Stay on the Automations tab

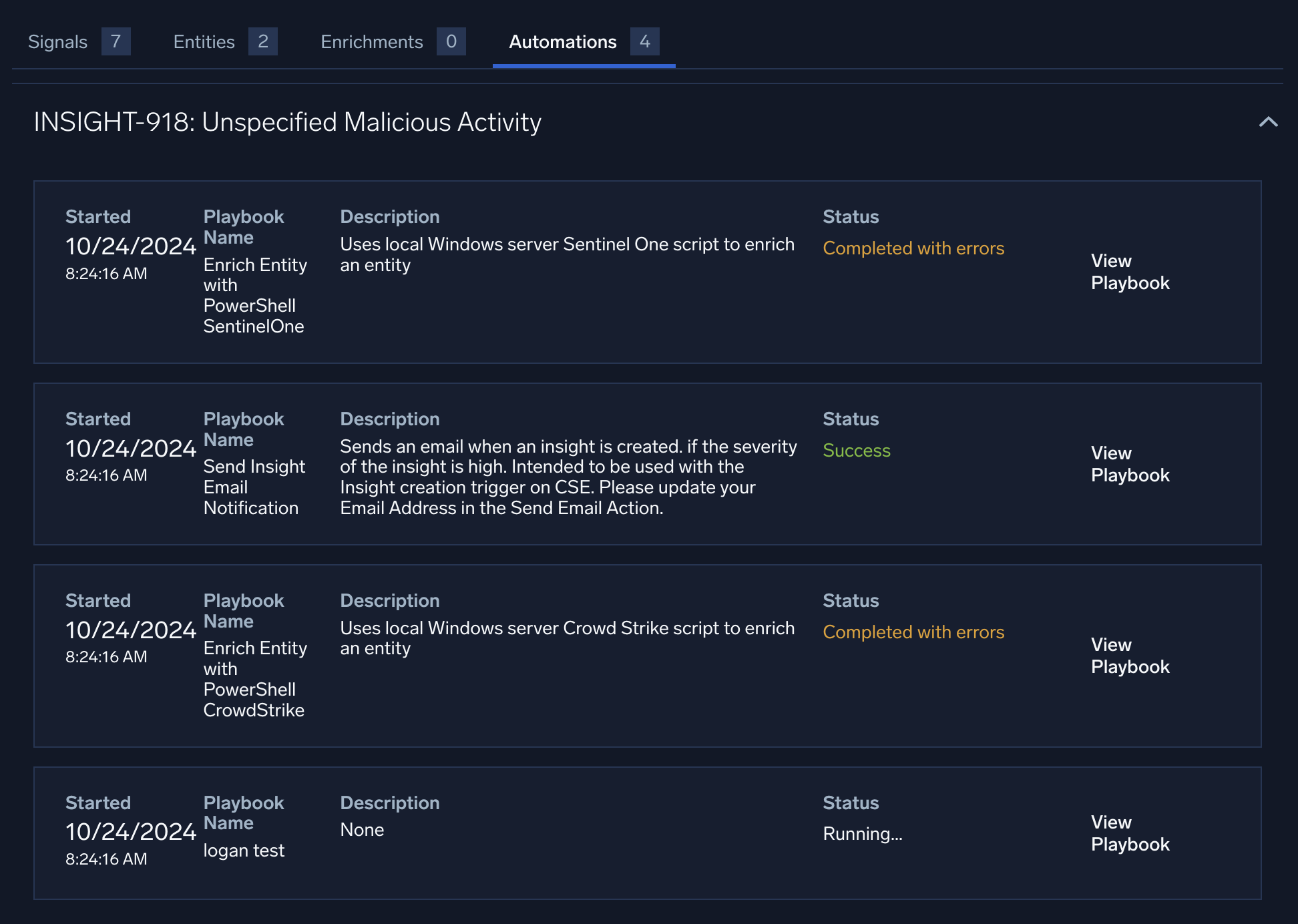pyautogui.click(x=563, y=41)
